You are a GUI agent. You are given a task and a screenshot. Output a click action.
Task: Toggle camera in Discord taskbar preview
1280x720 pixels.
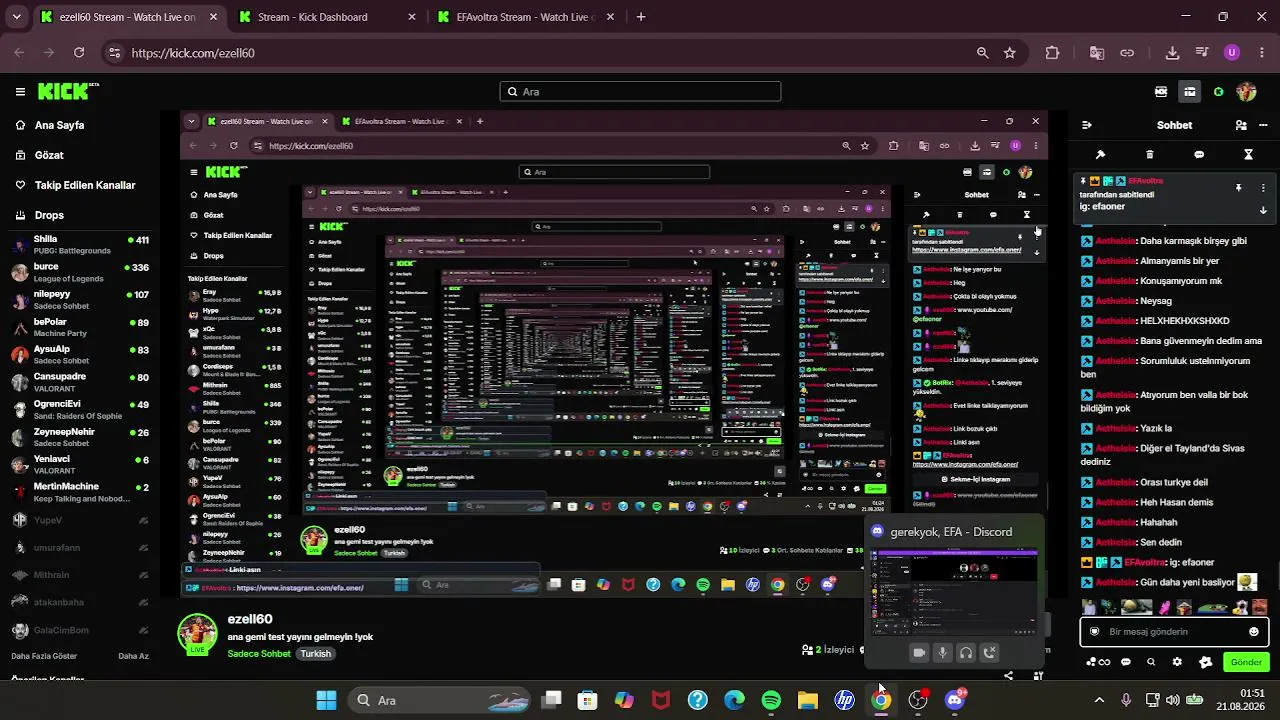coord(919,653)
